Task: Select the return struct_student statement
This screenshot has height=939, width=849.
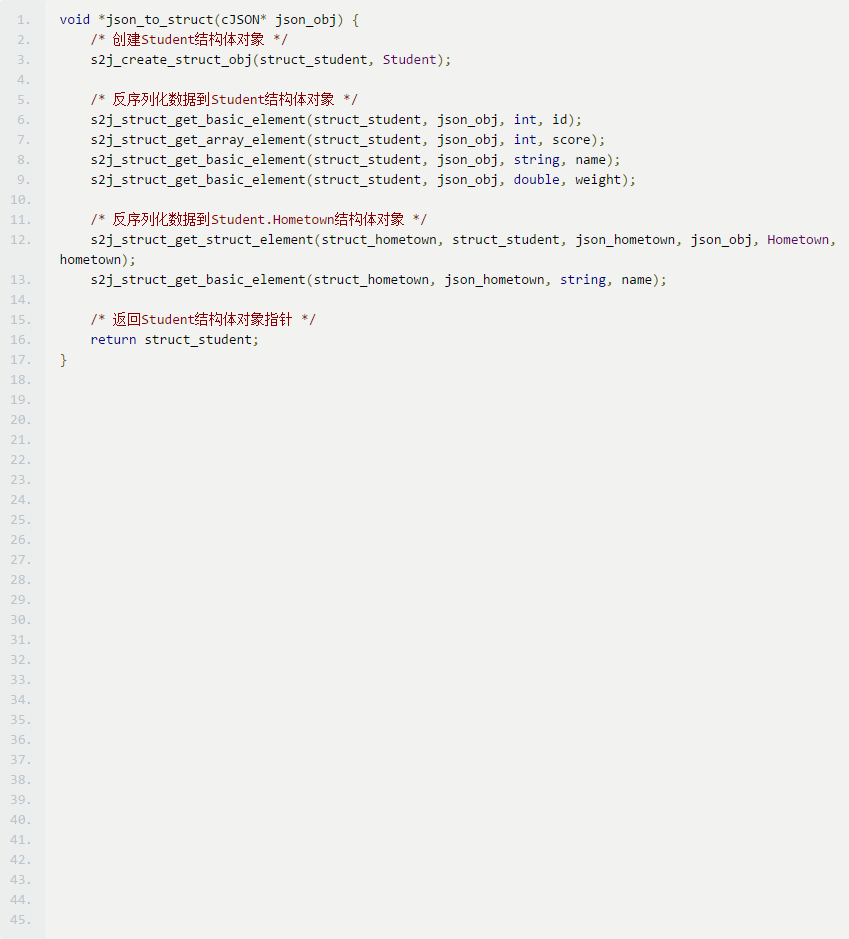Action: tap(173, 339)
